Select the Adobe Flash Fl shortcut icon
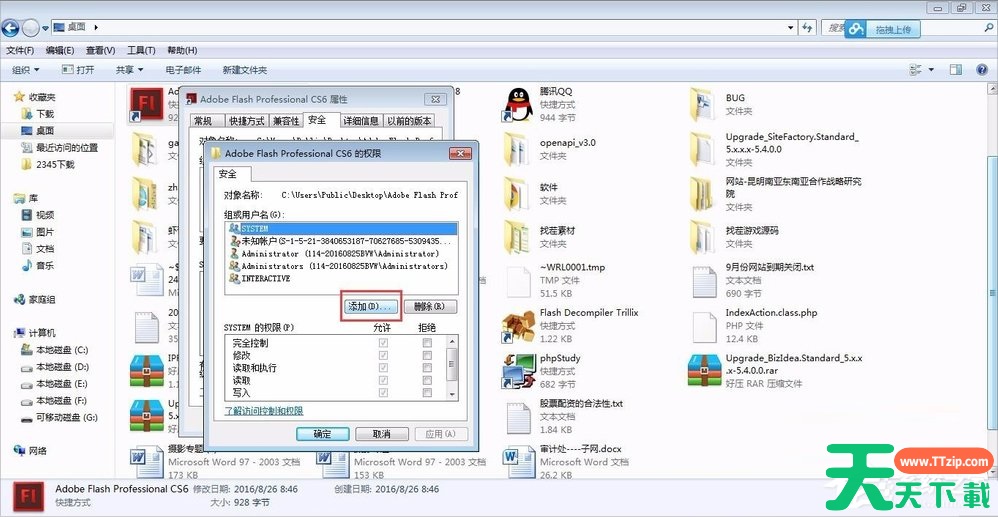The height and width of the screenshot is (517, 998). [147, 104]
